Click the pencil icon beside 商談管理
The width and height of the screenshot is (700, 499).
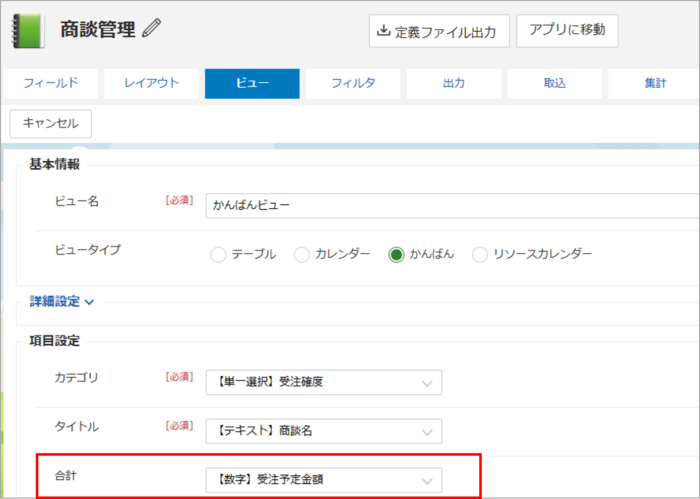[152, 28]
